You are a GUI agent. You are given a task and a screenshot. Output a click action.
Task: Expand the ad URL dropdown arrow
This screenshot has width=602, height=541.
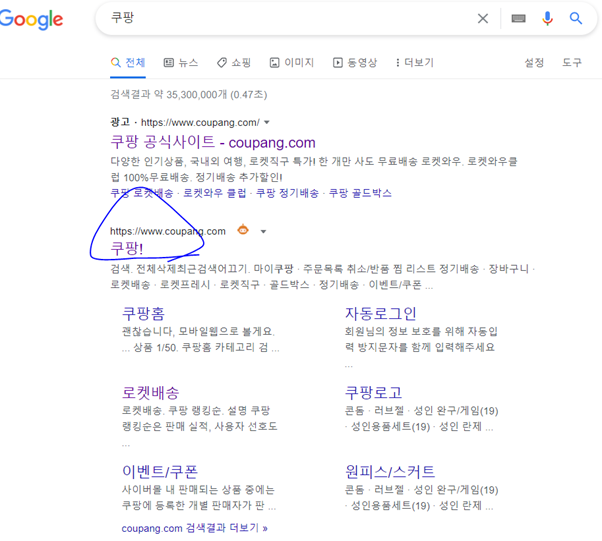(x=267, y=122)
